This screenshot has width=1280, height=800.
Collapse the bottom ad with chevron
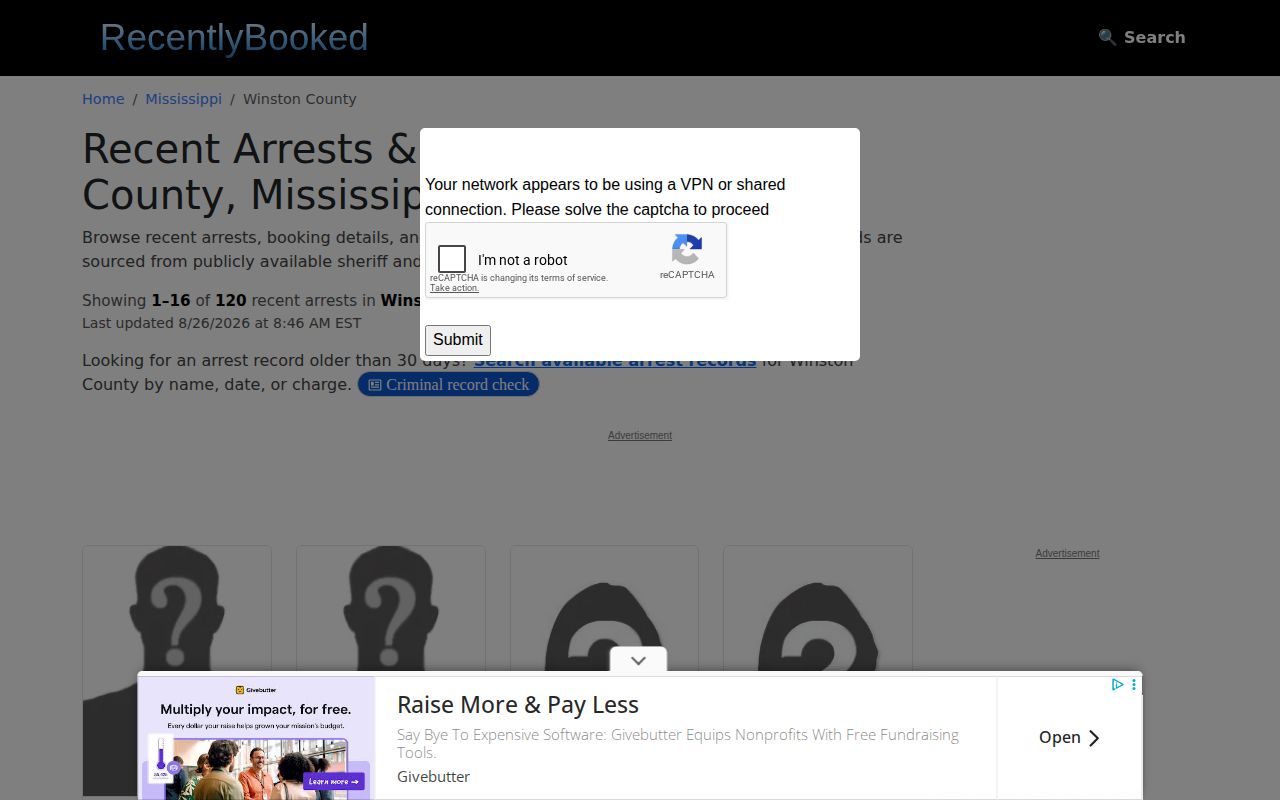tap(639, 660)
